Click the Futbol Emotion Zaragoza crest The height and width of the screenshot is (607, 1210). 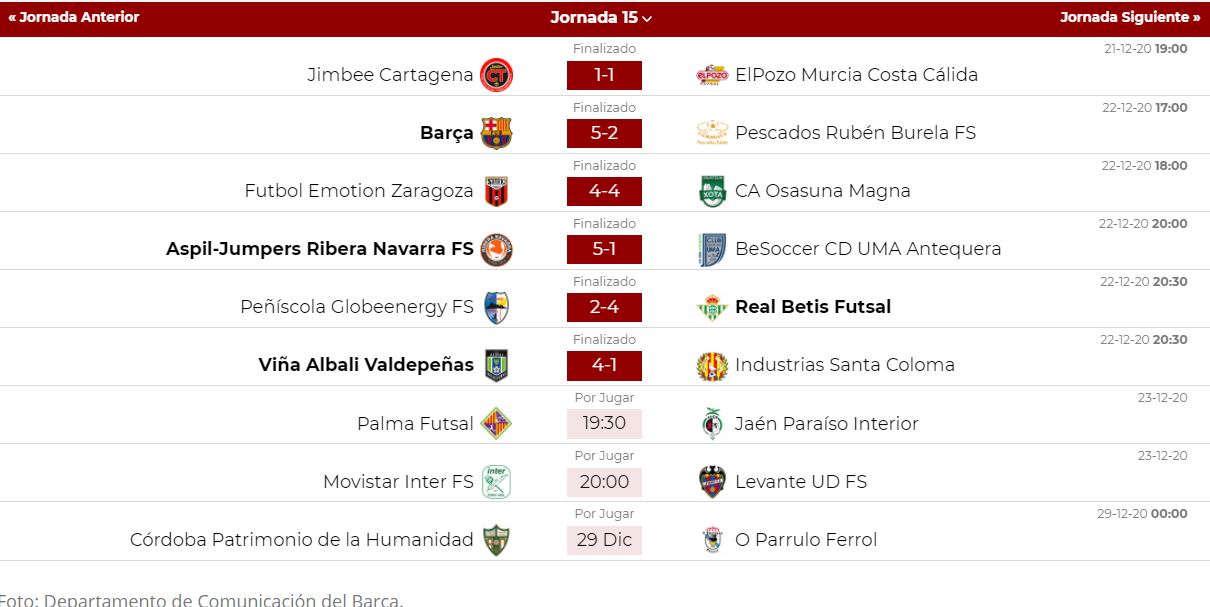[x=496, y=191]
